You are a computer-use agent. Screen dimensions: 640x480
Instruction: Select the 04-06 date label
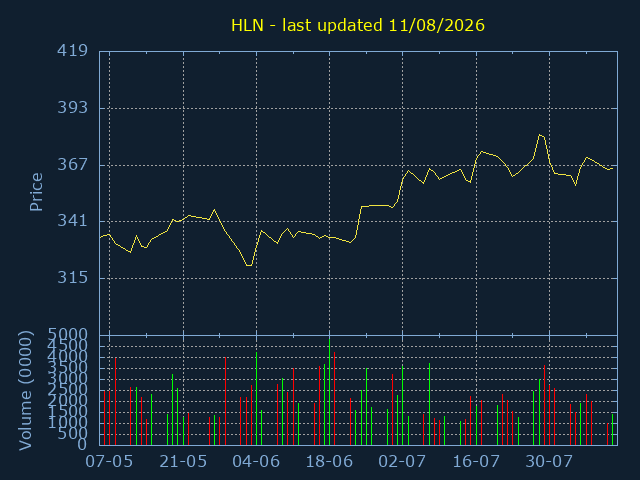coord(256,462)
